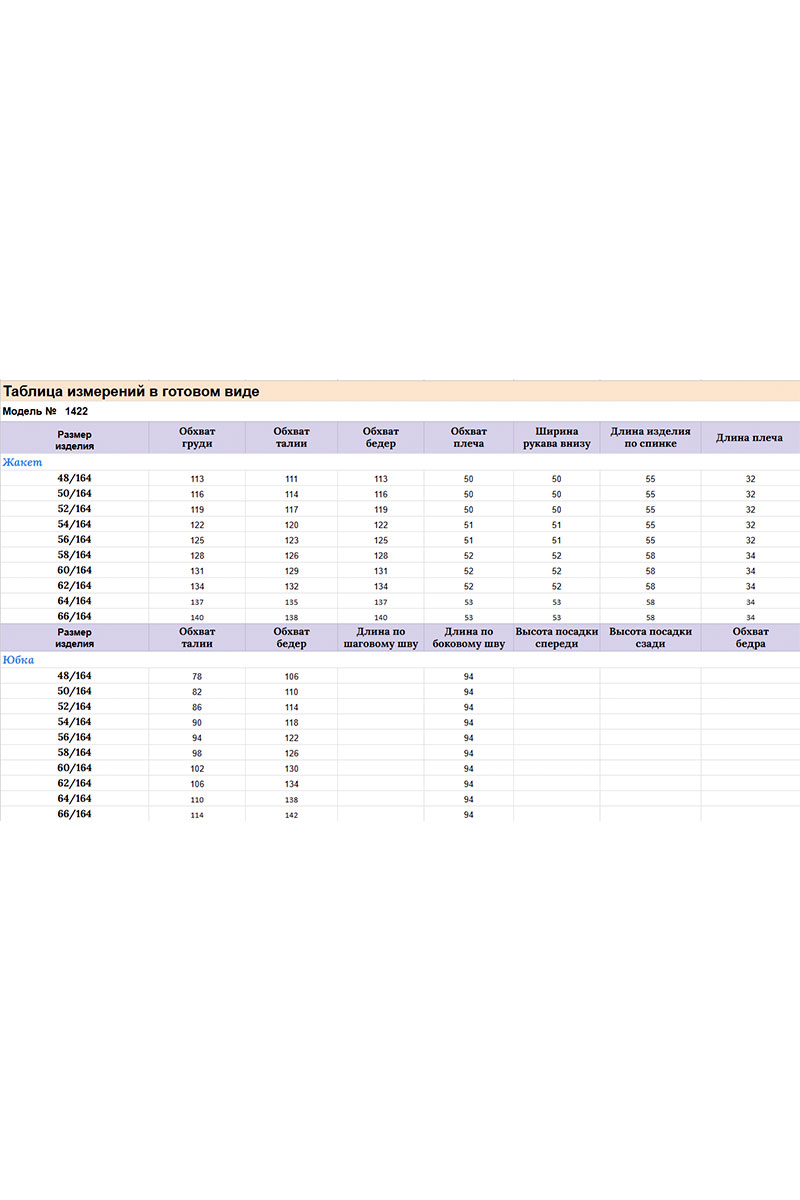Select the "Ширина рукава внизу" column header
Image resolution: width=800 pixels, height=1200 pixels.
click(x=556, y=437)
